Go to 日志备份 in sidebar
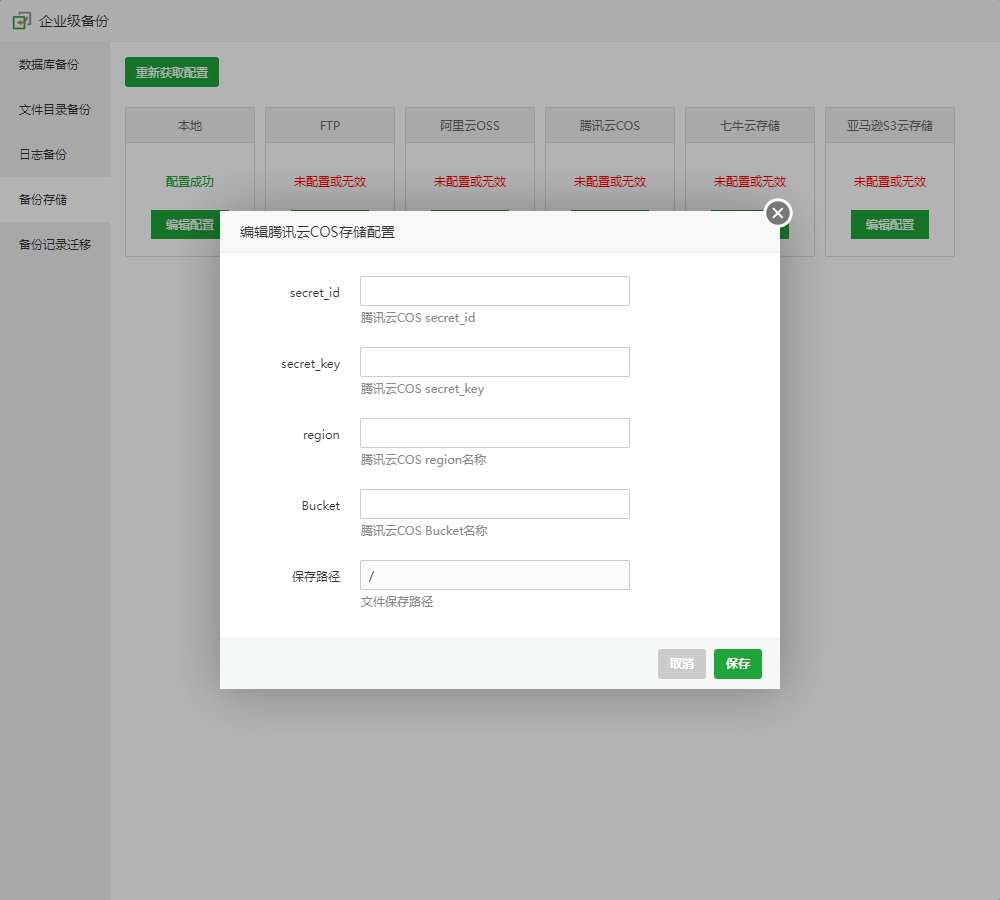The image size is (1000, 900). tap(43, 155)
